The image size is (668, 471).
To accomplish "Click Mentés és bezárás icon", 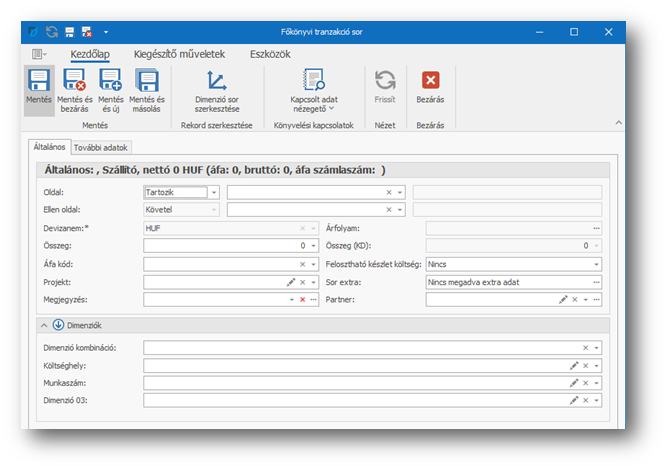I will [x=75, y=82].
